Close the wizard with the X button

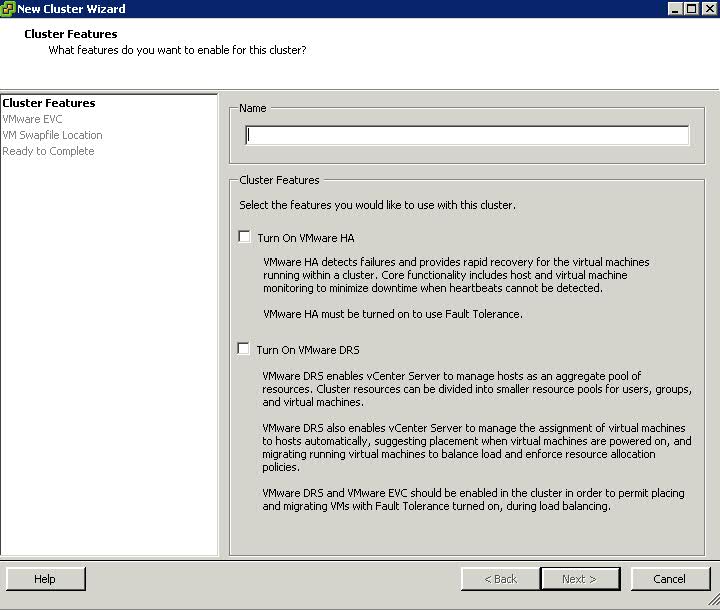point(709,9)
